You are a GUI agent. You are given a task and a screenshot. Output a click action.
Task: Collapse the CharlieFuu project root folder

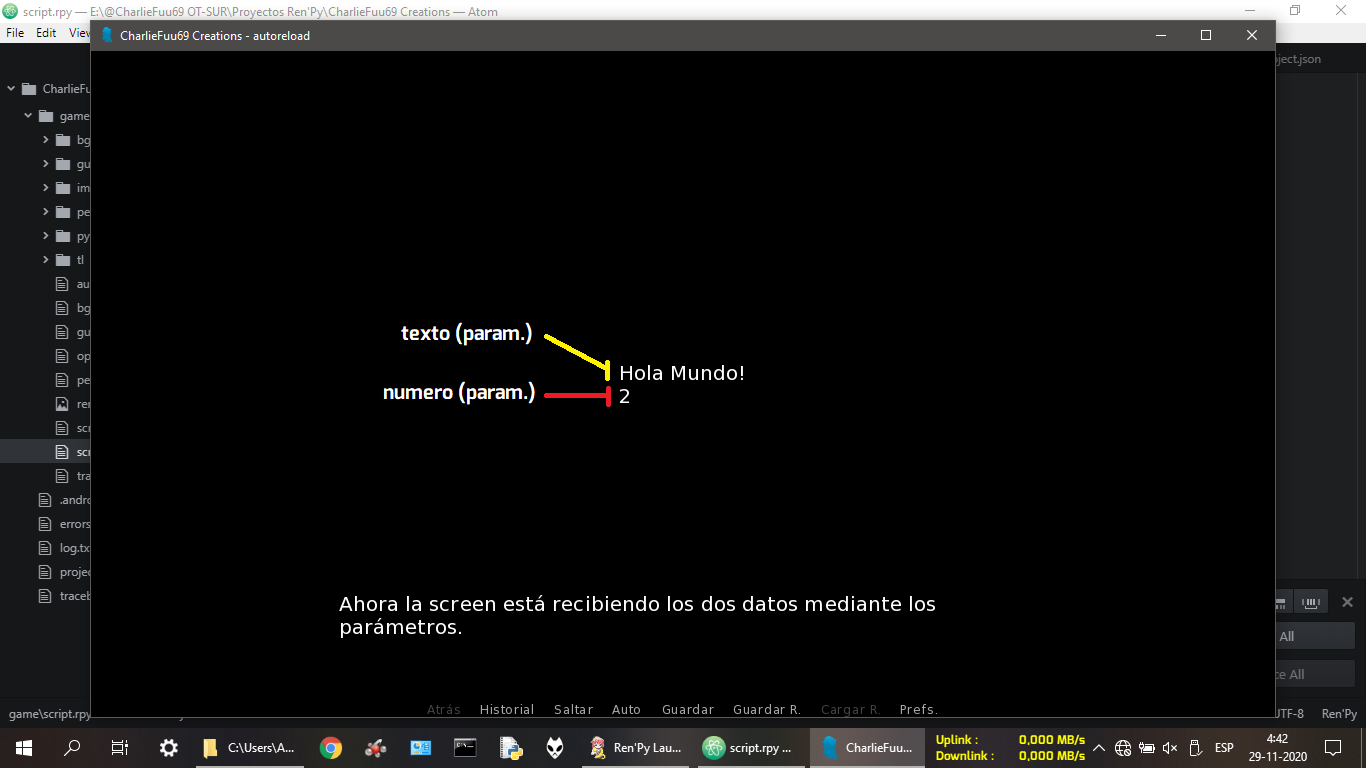pos(11,89)
